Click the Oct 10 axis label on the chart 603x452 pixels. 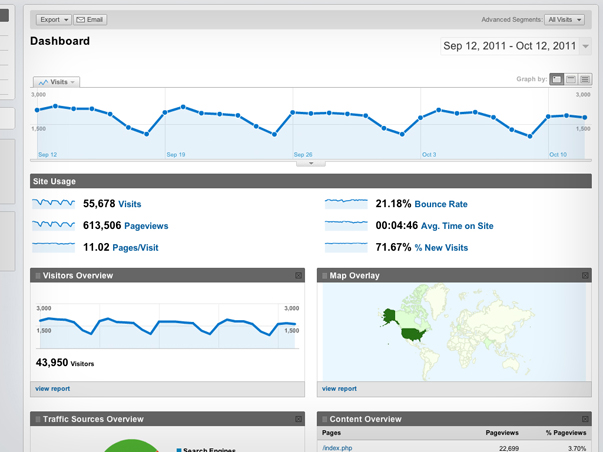point(558,155)
